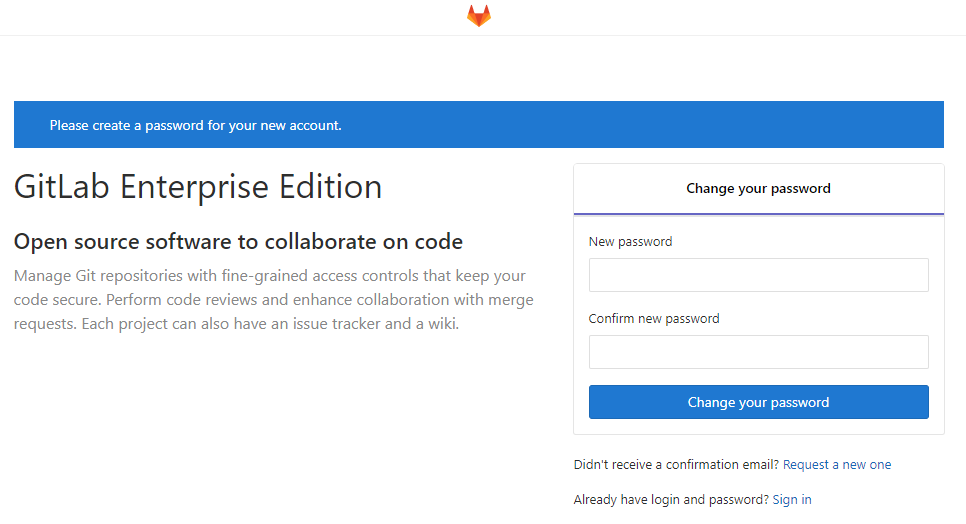Focus the New password field
Image resolution: width=966 pixels, height=524 pixels.
click(x=758, y=275)
